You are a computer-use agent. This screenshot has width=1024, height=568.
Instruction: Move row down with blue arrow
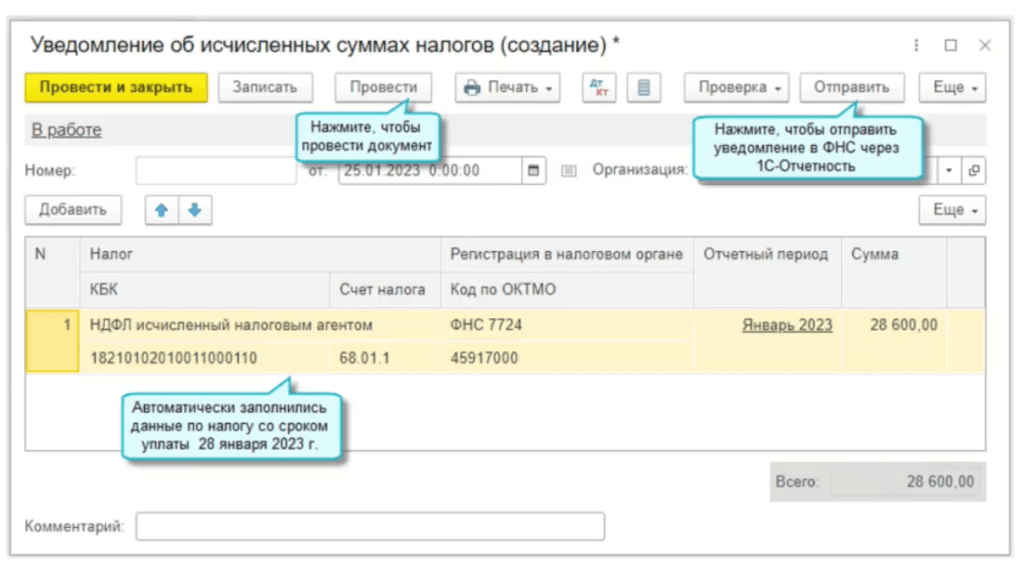pos(195,210)
